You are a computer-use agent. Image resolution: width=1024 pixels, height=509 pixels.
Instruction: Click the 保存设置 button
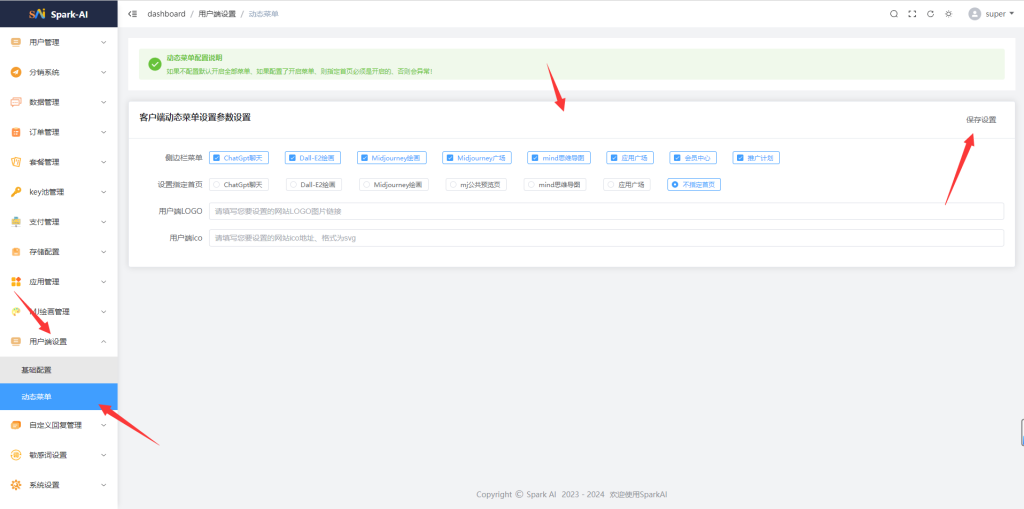pyautogui.click(x=980, y=119)
